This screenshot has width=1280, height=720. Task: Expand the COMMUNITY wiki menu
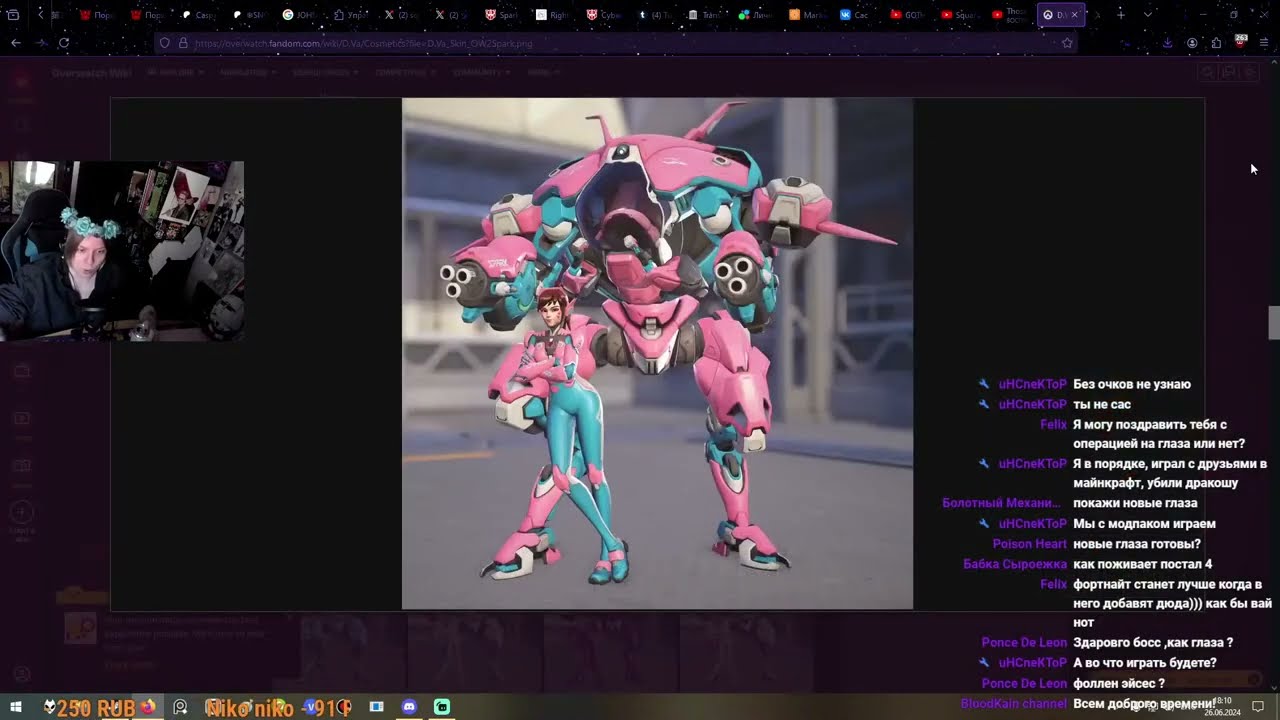click(481, 72)
